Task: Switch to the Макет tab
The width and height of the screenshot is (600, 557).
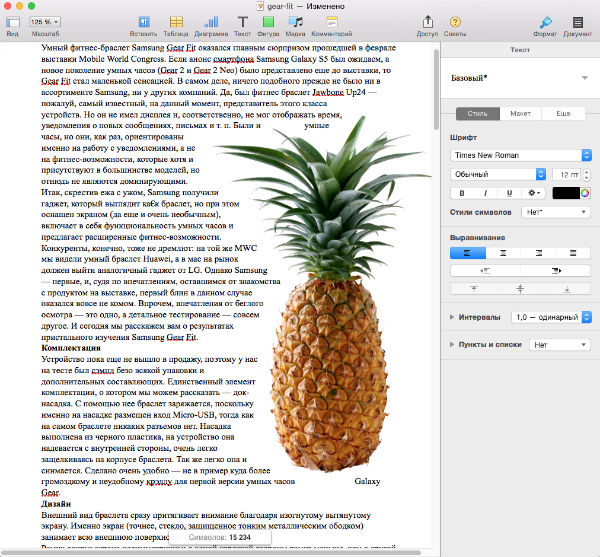Action: 520,114
